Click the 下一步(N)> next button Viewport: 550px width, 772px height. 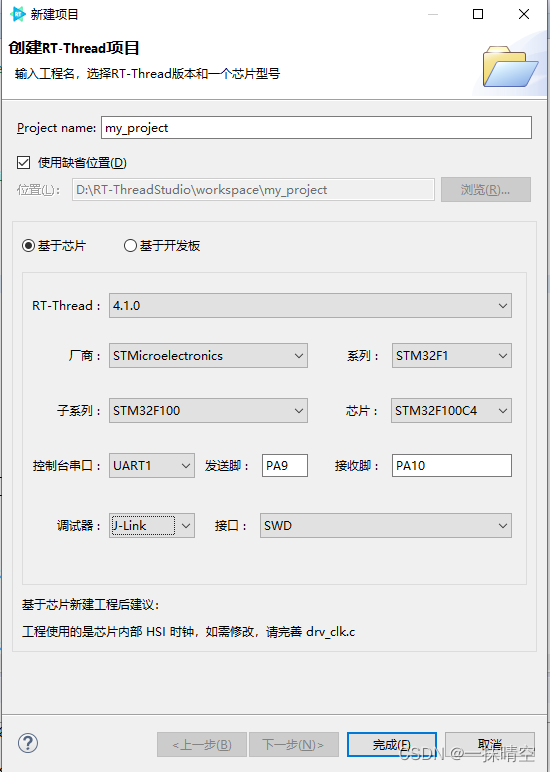294,744
